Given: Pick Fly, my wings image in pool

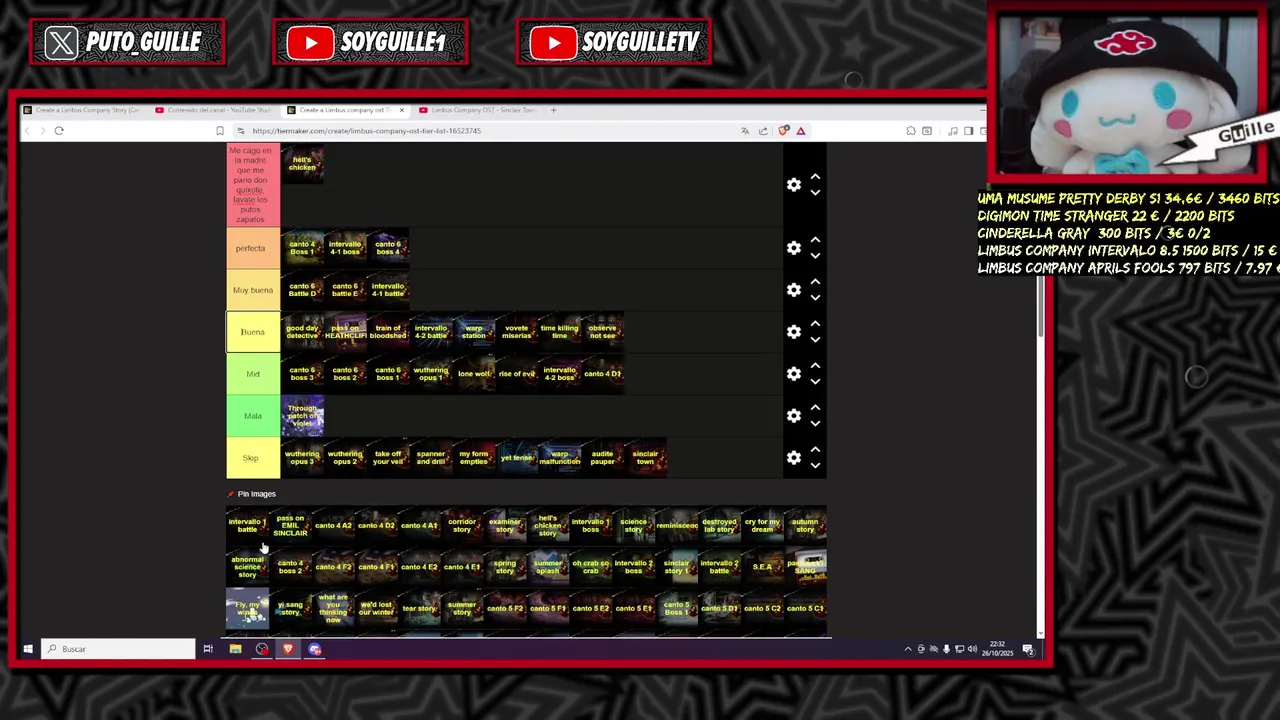Looking at the screenshot, I should 247,609.
